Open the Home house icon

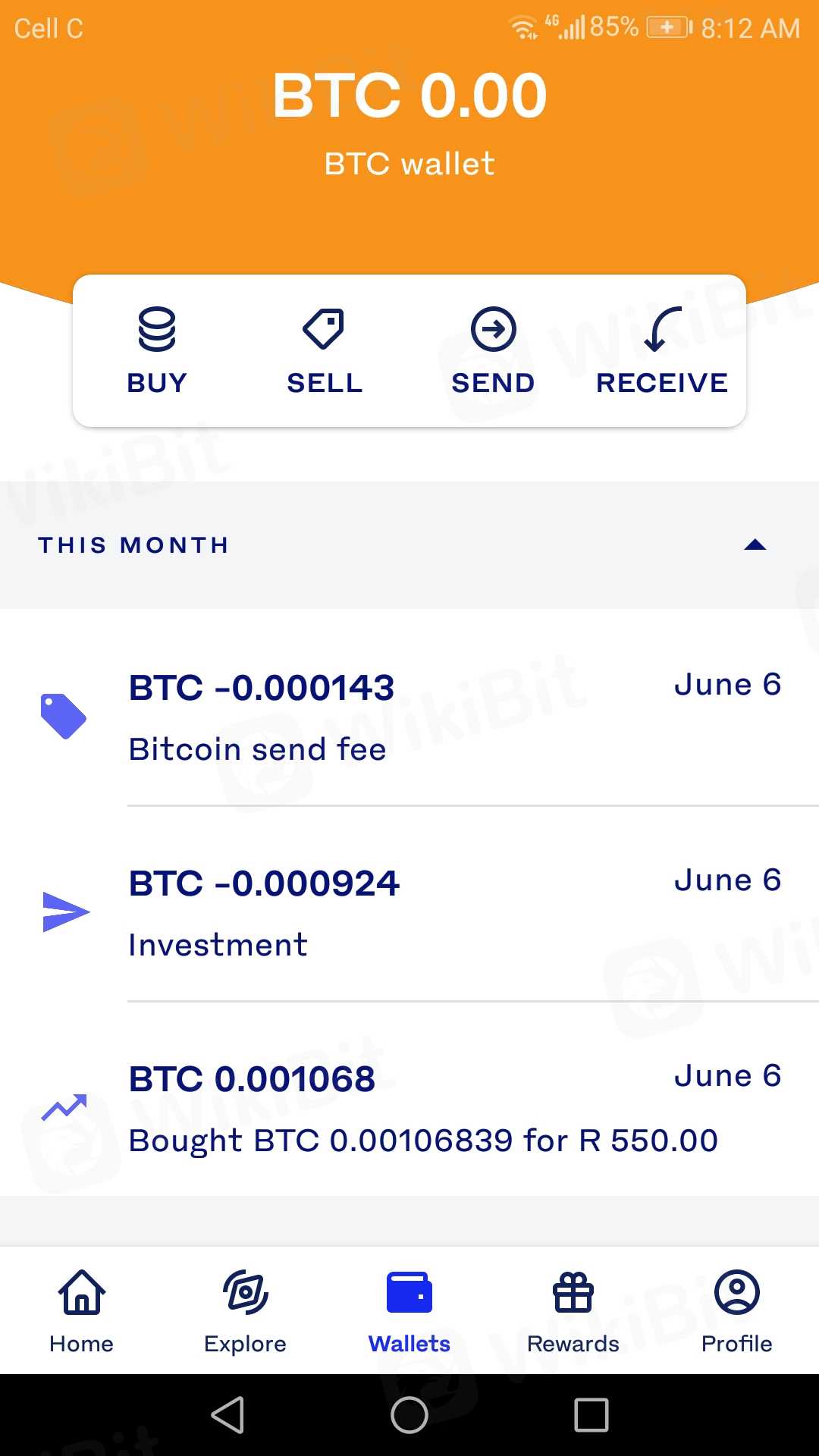click(x=82, y=1292)
